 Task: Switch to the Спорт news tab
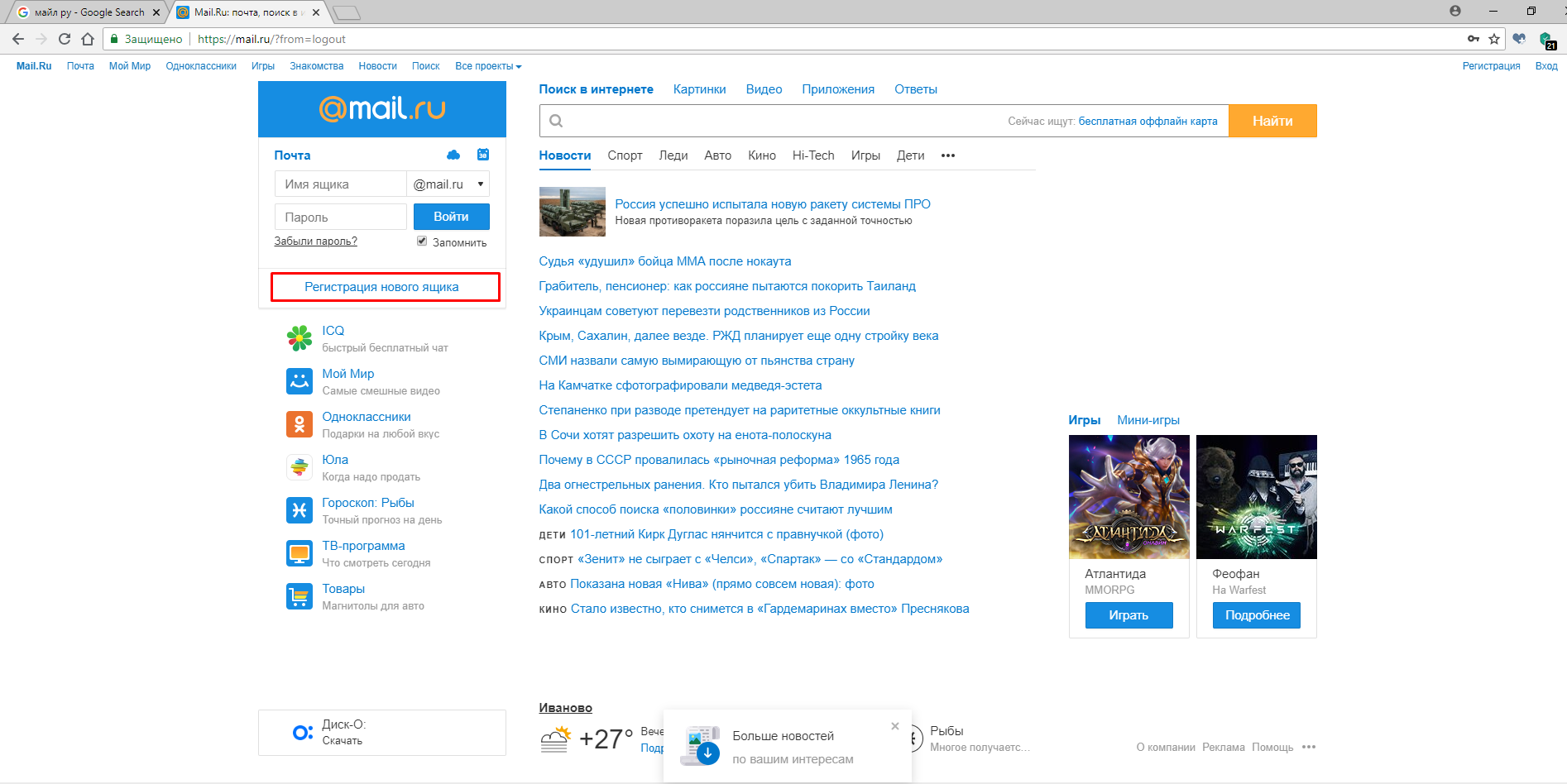pos(625,155)
